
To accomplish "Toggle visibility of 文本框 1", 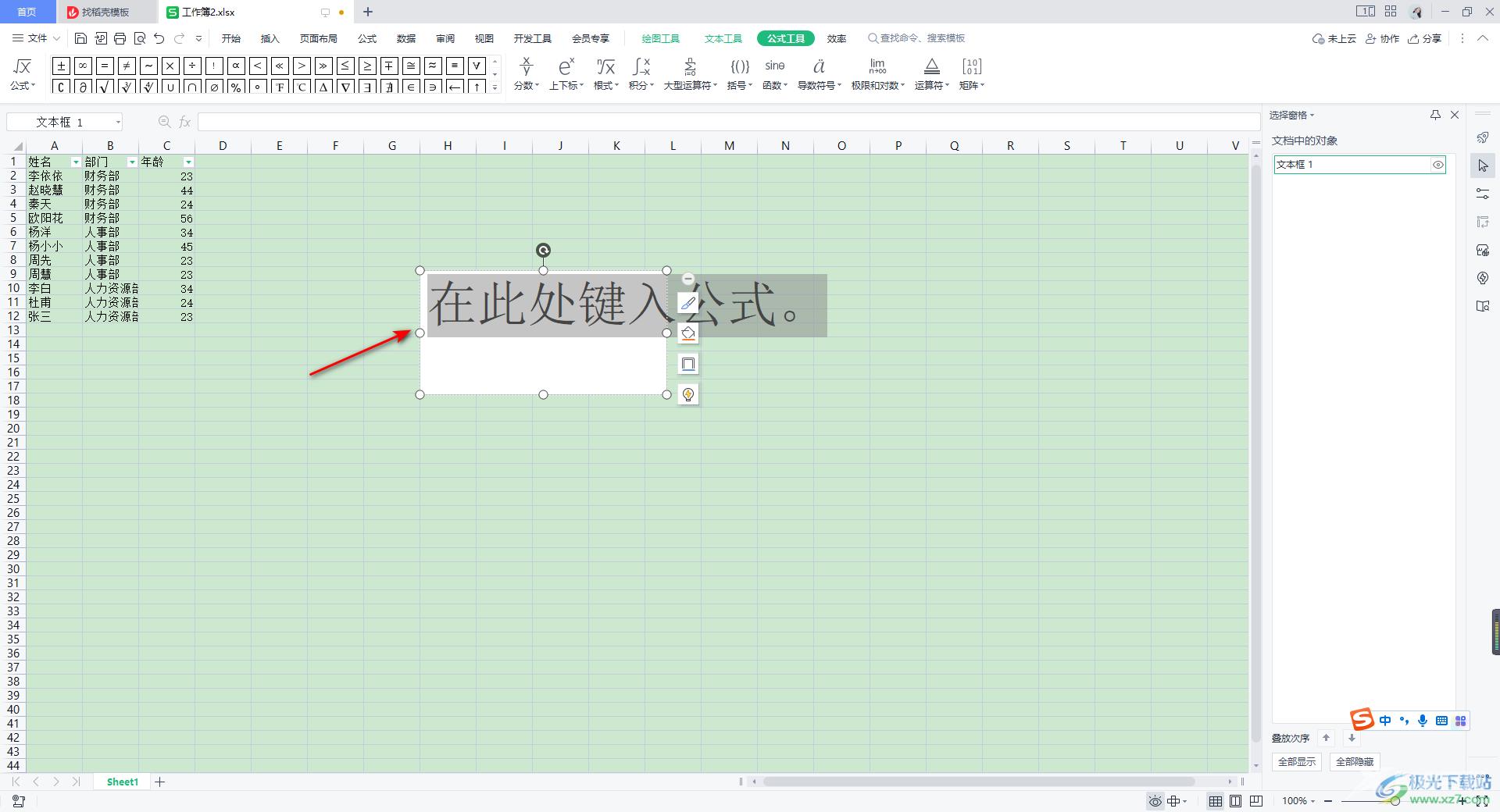I will (1437, 165).
